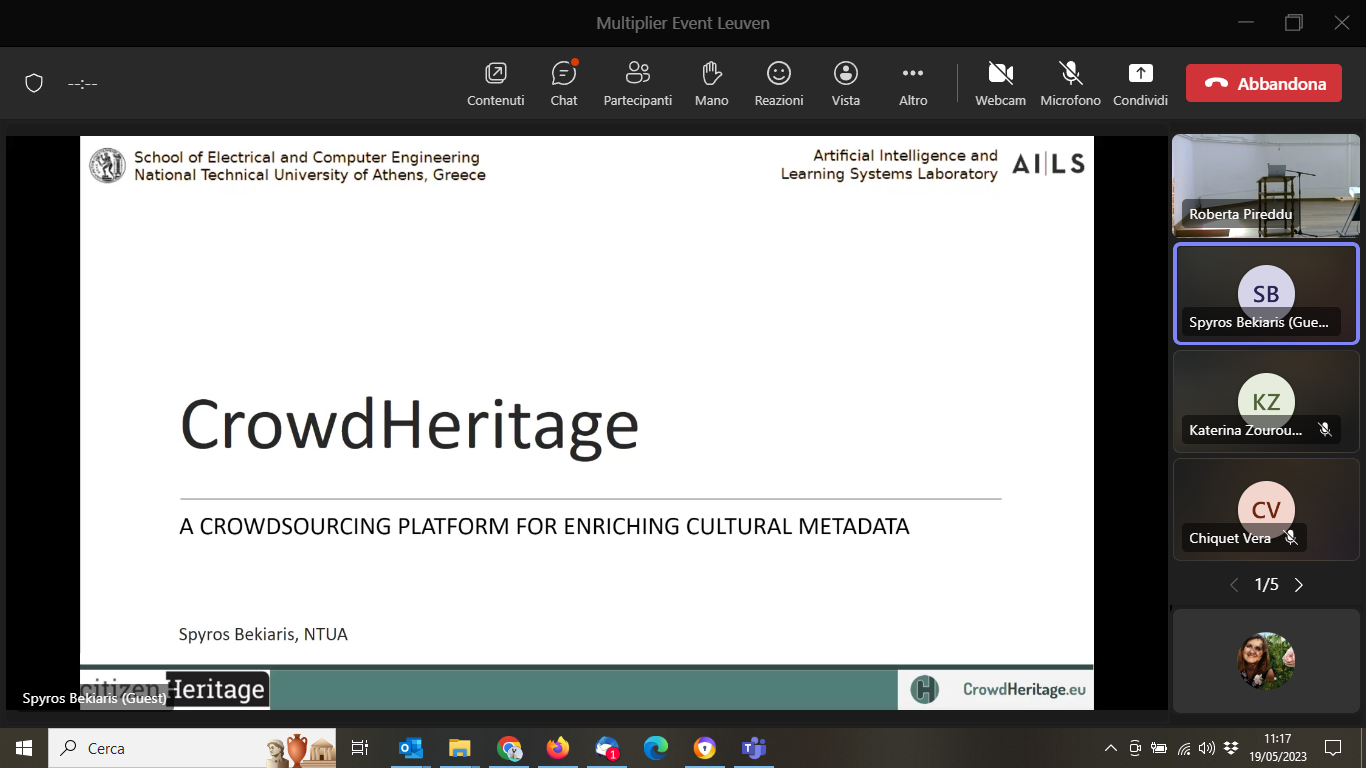Viewport: 1366px width, 768px height.
Task: Open the volume tray icon
Action: pyautogui.click(x=1207, y=748)
